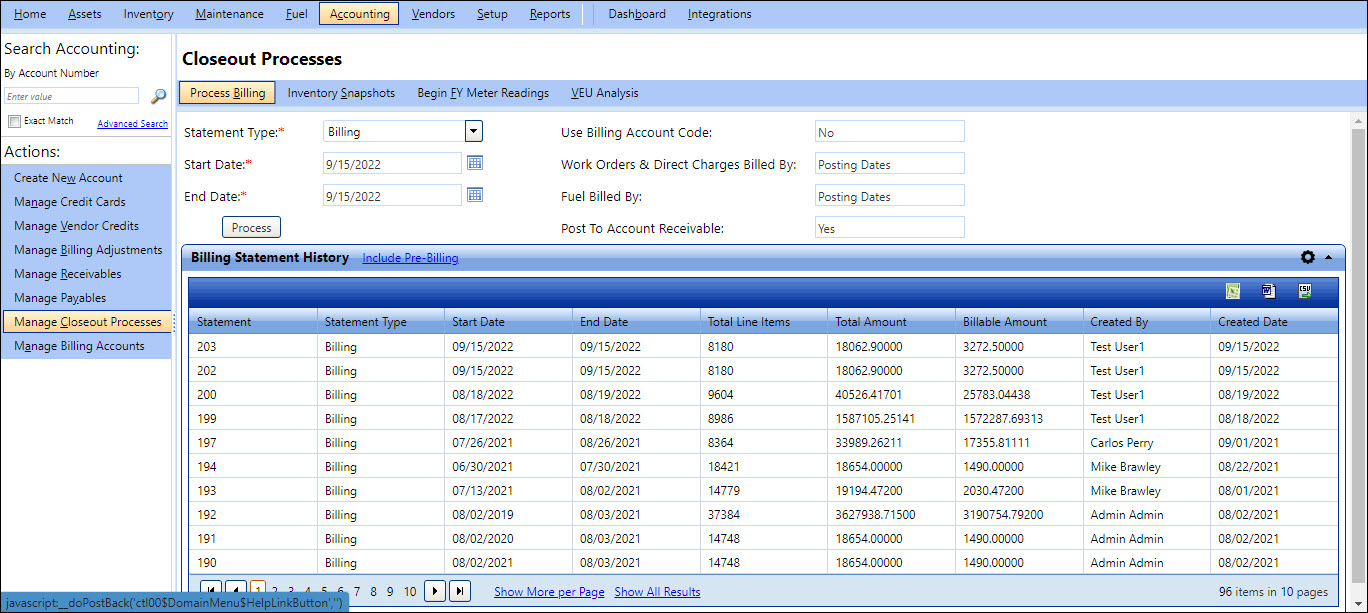This screenshot has height=613, width=1368.
Task: Click the account number search field
Action: coord(71,96)
